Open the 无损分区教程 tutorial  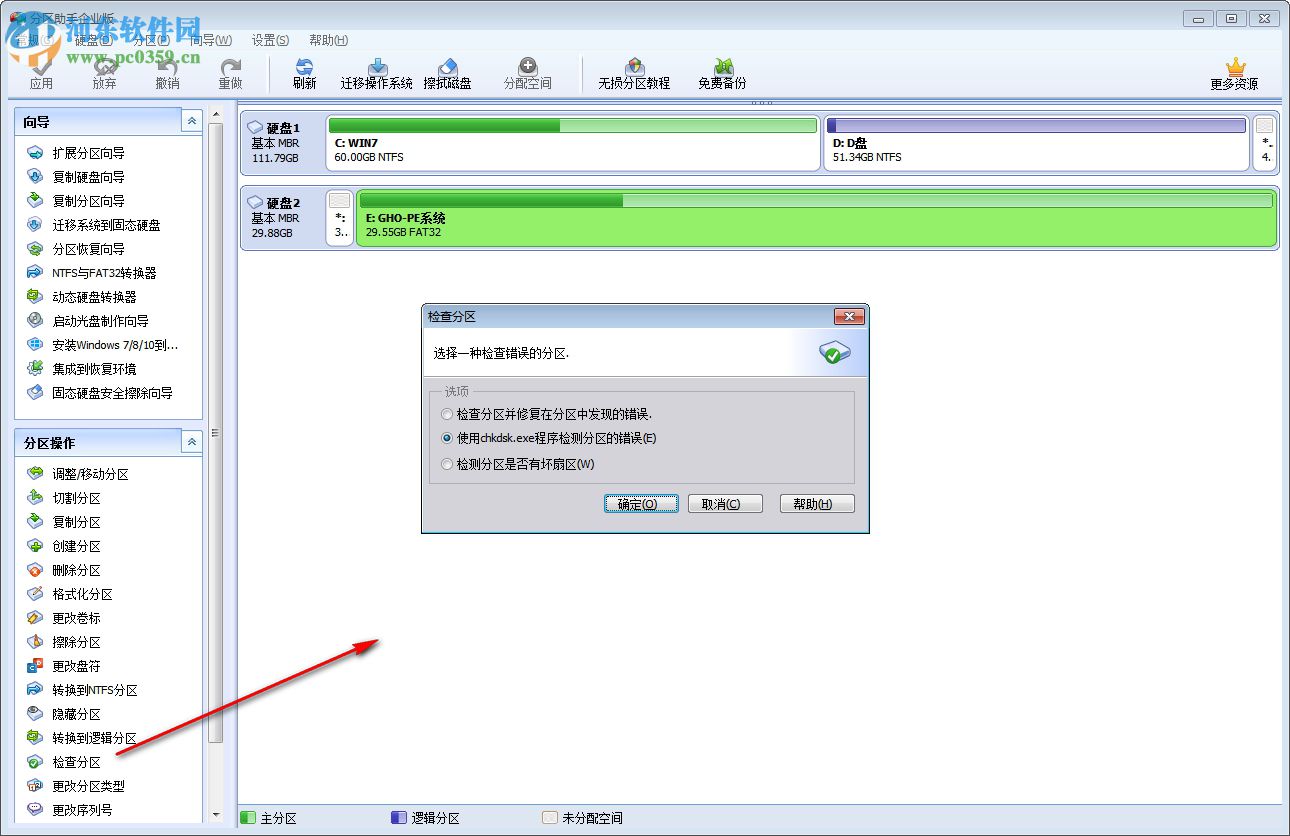pos(636,73)
